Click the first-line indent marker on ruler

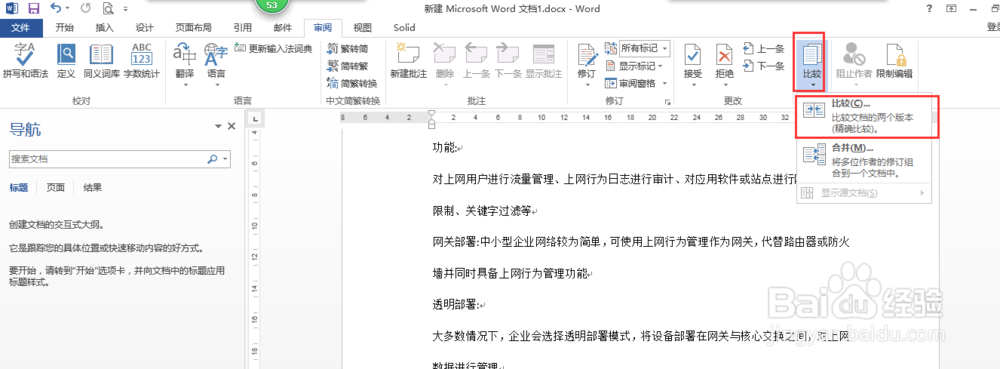tap(432, 113)
